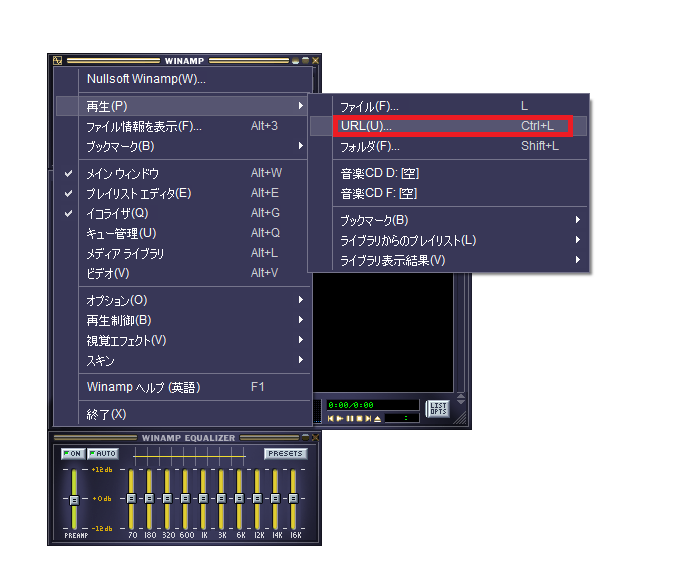Click the stop button in playlist controls
This screenshot has height=574, width=675.
[x=359, y=419]
